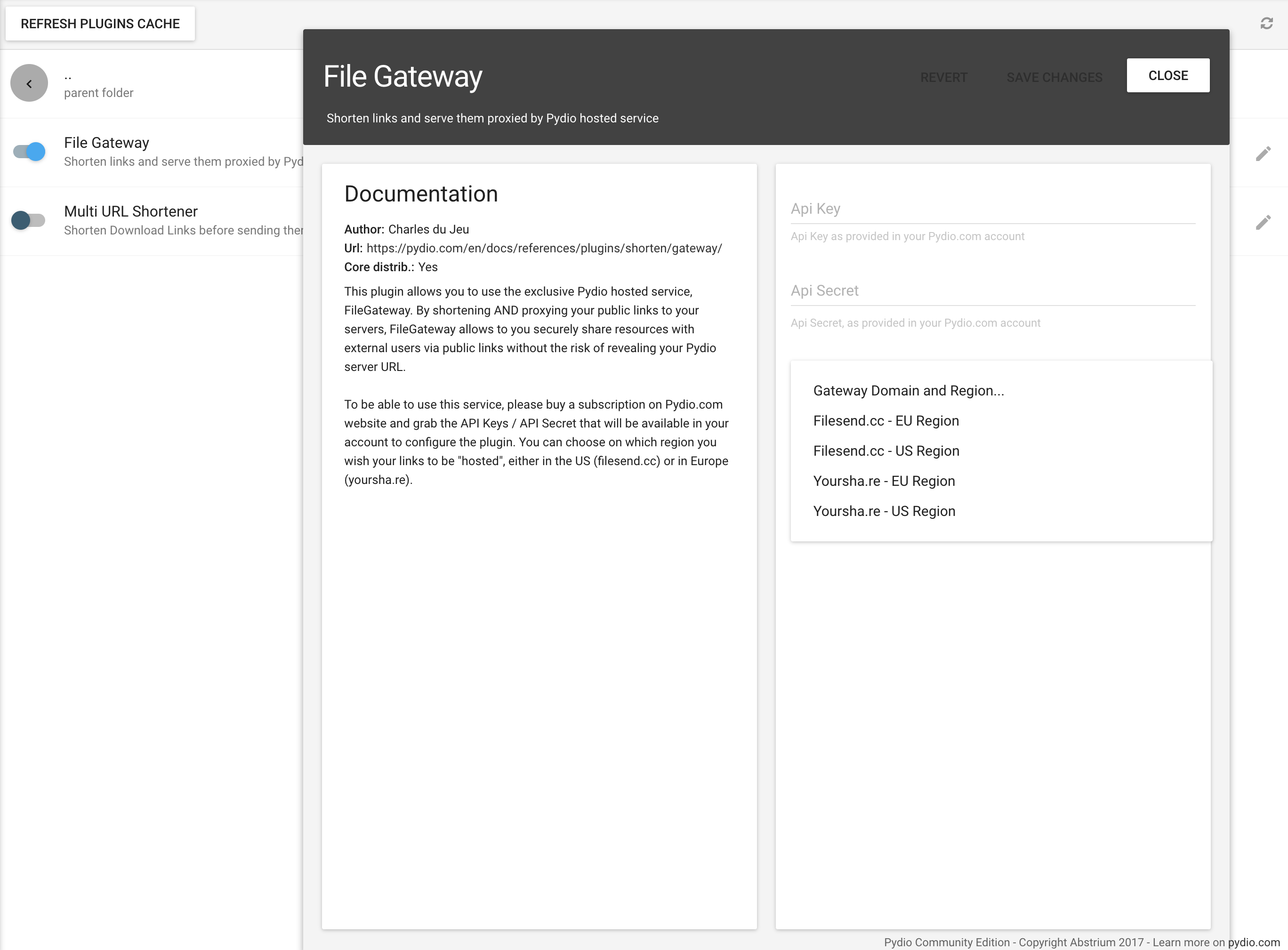Image resolution: width=1288 pixels, height=950 pixels.
Task: Open pydio.com link in footer
Action: coord(1254,942)
